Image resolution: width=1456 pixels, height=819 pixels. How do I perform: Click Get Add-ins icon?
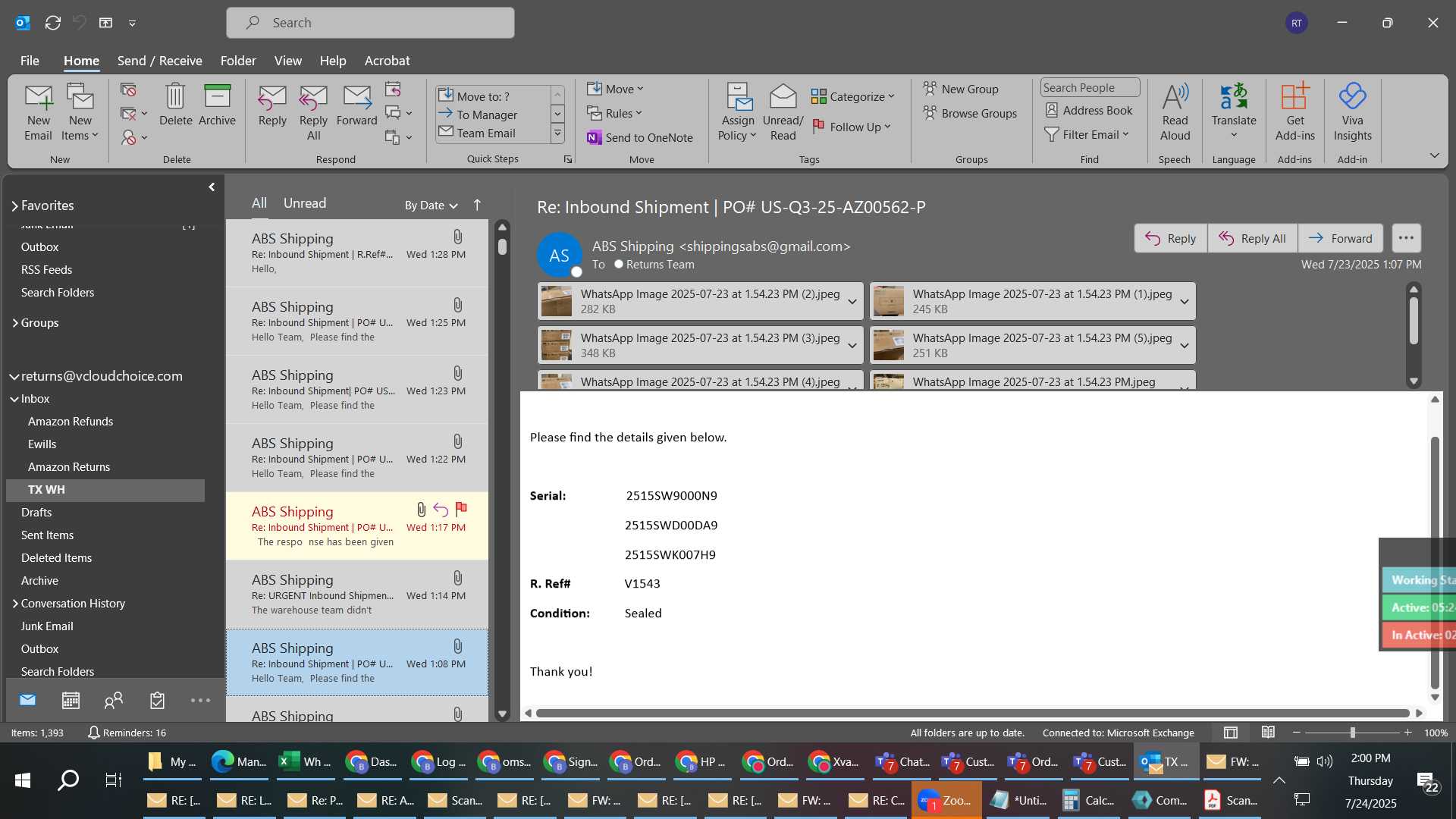pos(1294,112)
